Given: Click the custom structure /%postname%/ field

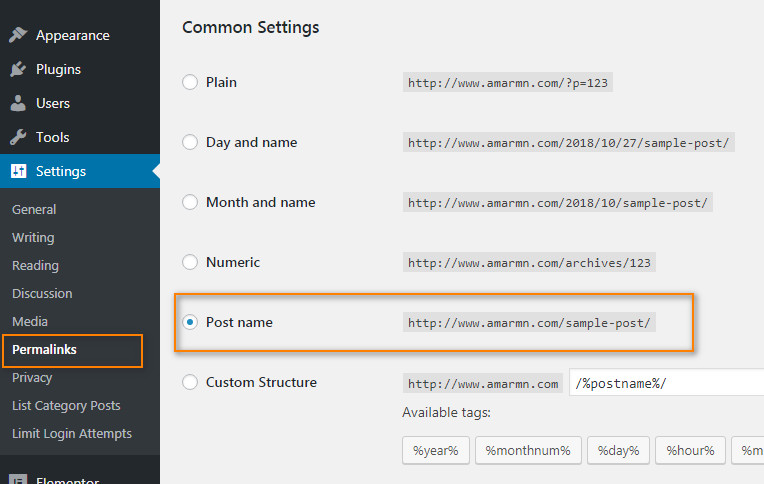Looking at the screenshot, I should point(667,383).
